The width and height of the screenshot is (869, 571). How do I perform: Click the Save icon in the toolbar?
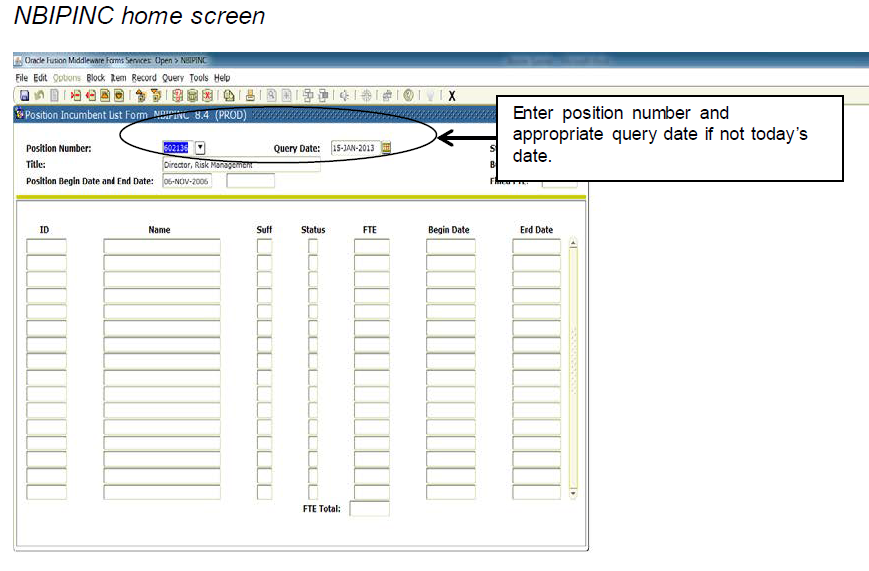coord(23,96)
